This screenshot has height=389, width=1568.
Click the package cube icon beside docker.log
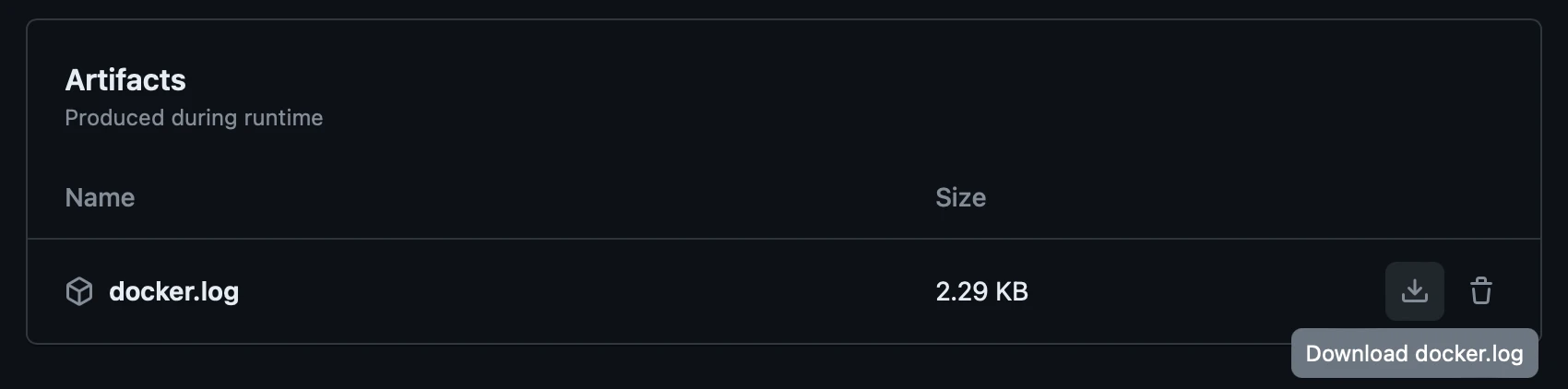(79, 291)
